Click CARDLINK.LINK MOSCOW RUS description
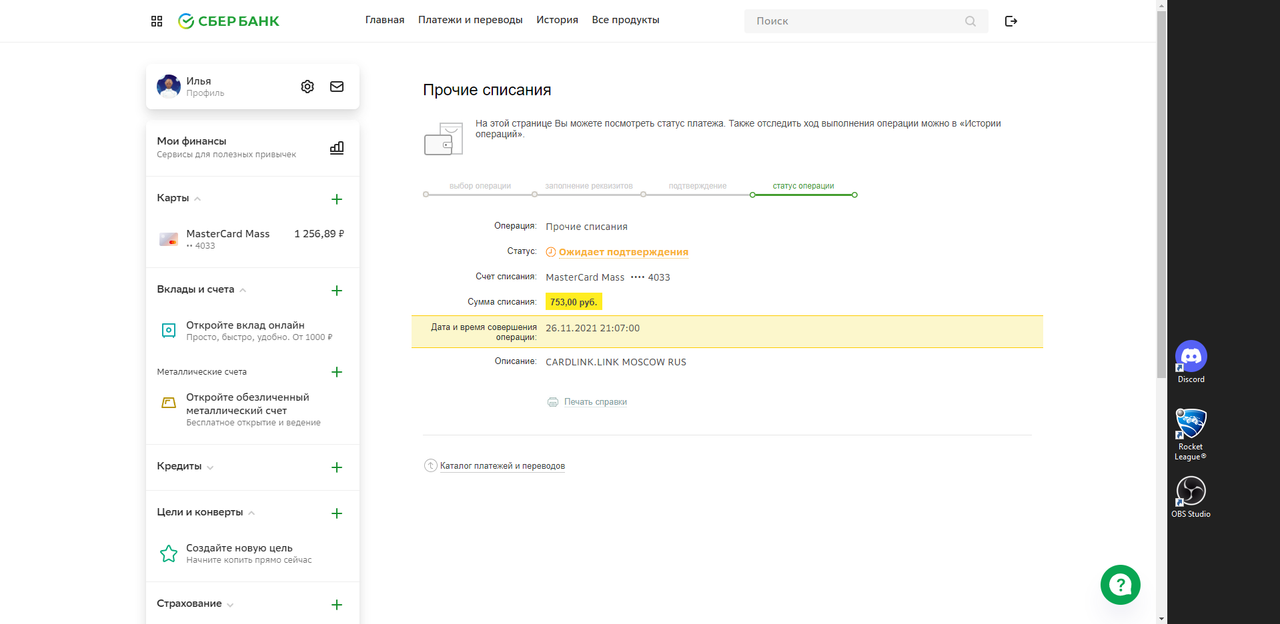Image resolution: width=1280 pixels, height=624 pixels. pos(616,362)
